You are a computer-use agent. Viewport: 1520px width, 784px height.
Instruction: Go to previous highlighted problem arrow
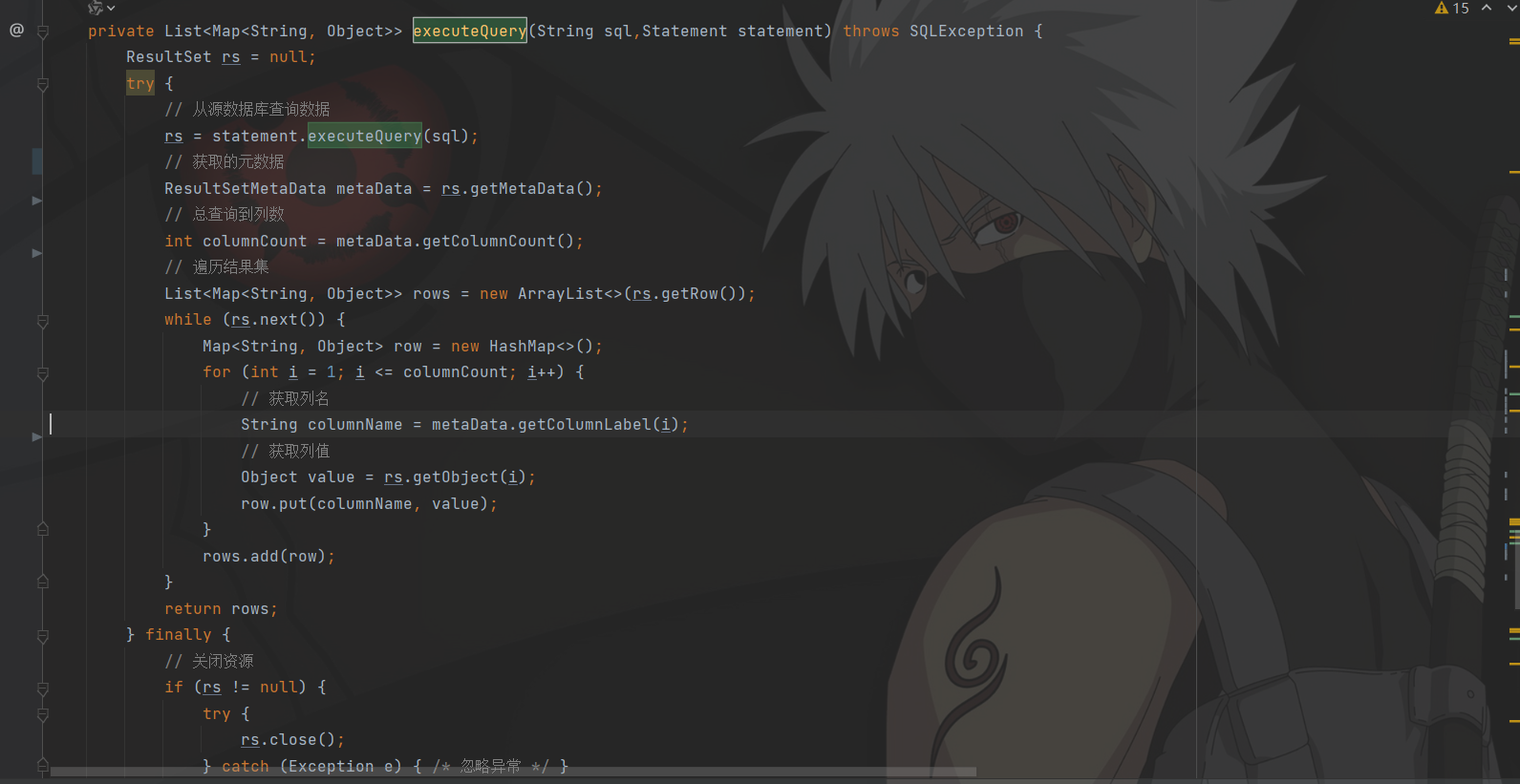coord(1487,8)
